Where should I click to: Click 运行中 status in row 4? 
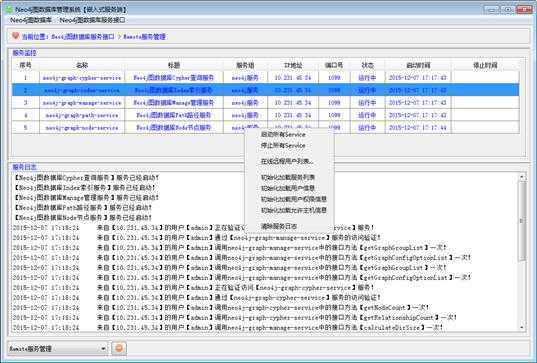[x=367, y=115]
